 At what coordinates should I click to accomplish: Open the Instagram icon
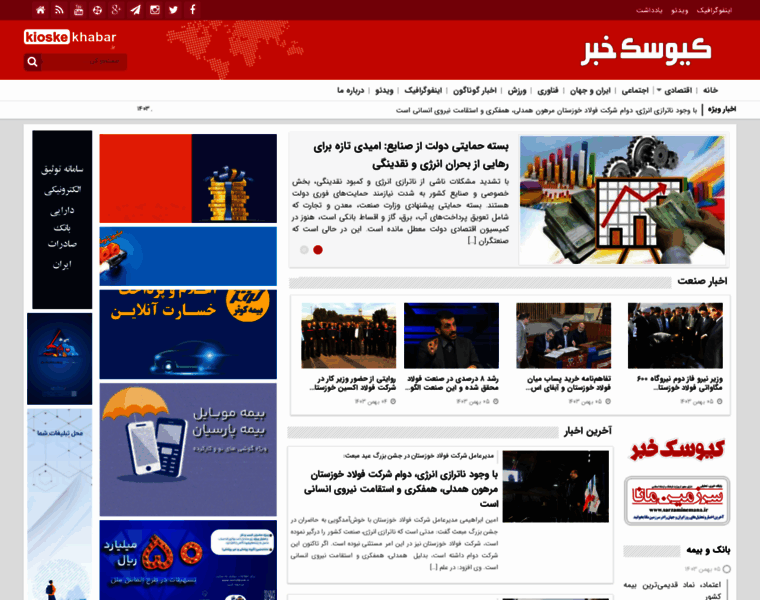point(155,10)
